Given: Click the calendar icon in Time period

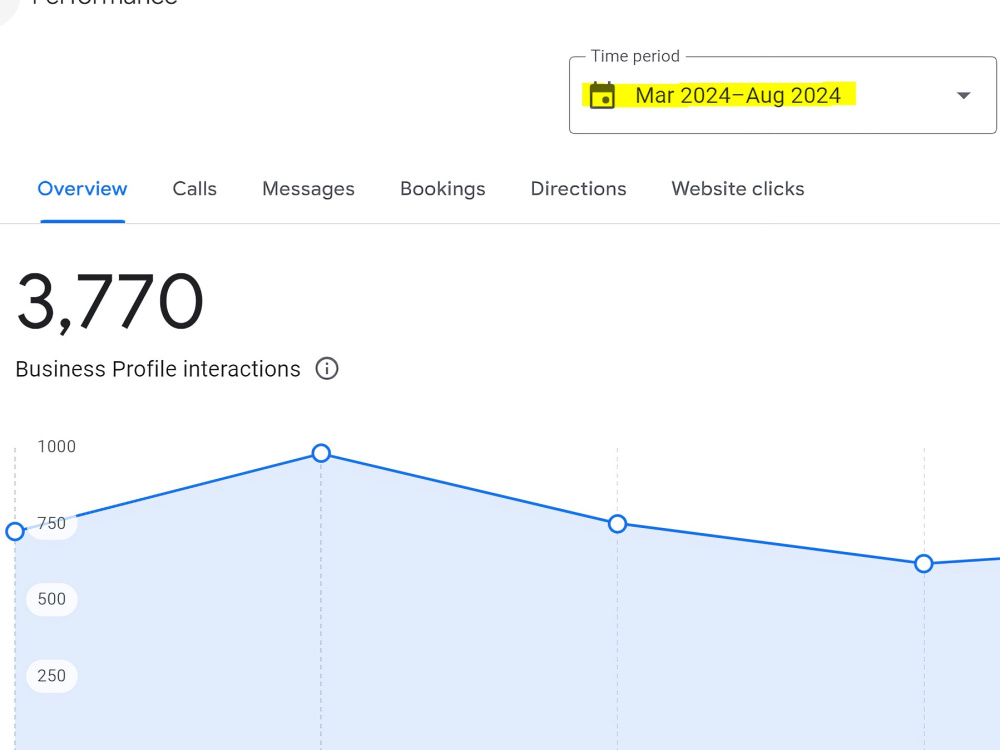Looking at the screenshot, I should (602, 96).
